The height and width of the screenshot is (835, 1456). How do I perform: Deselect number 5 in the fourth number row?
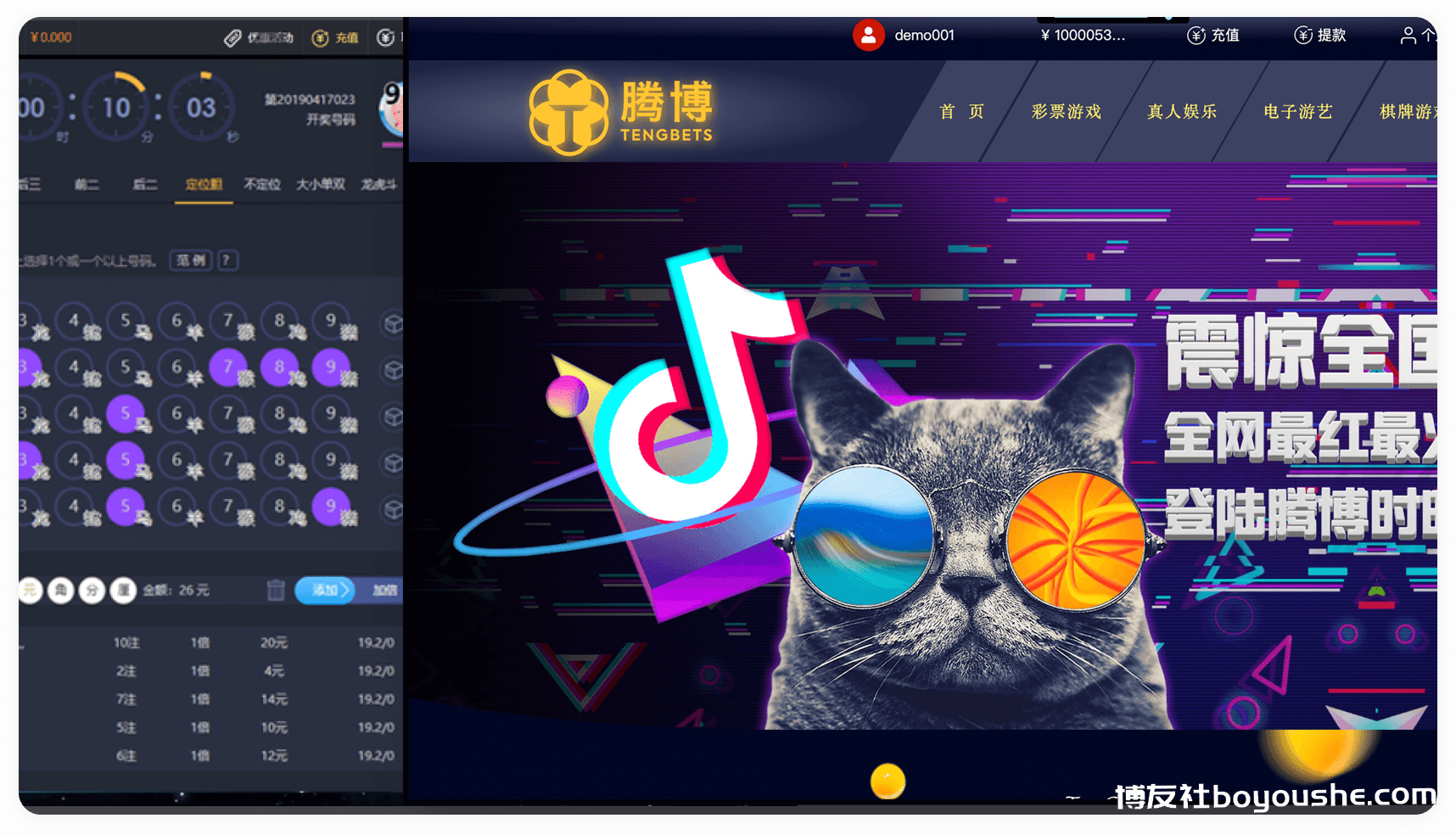[x=126, y=460]
